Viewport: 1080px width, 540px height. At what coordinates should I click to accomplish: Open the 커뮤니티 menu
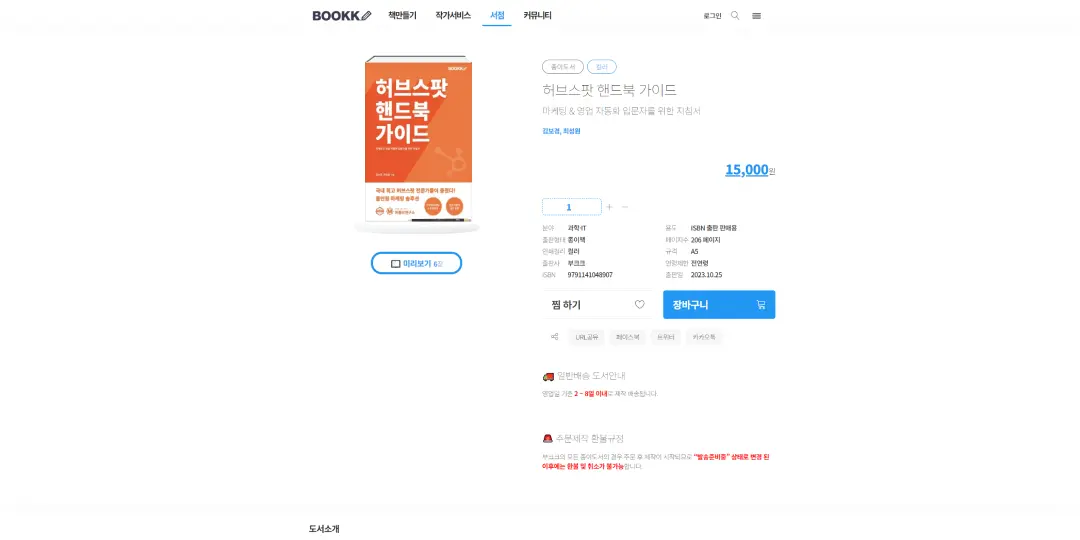(x=537, y=15)
